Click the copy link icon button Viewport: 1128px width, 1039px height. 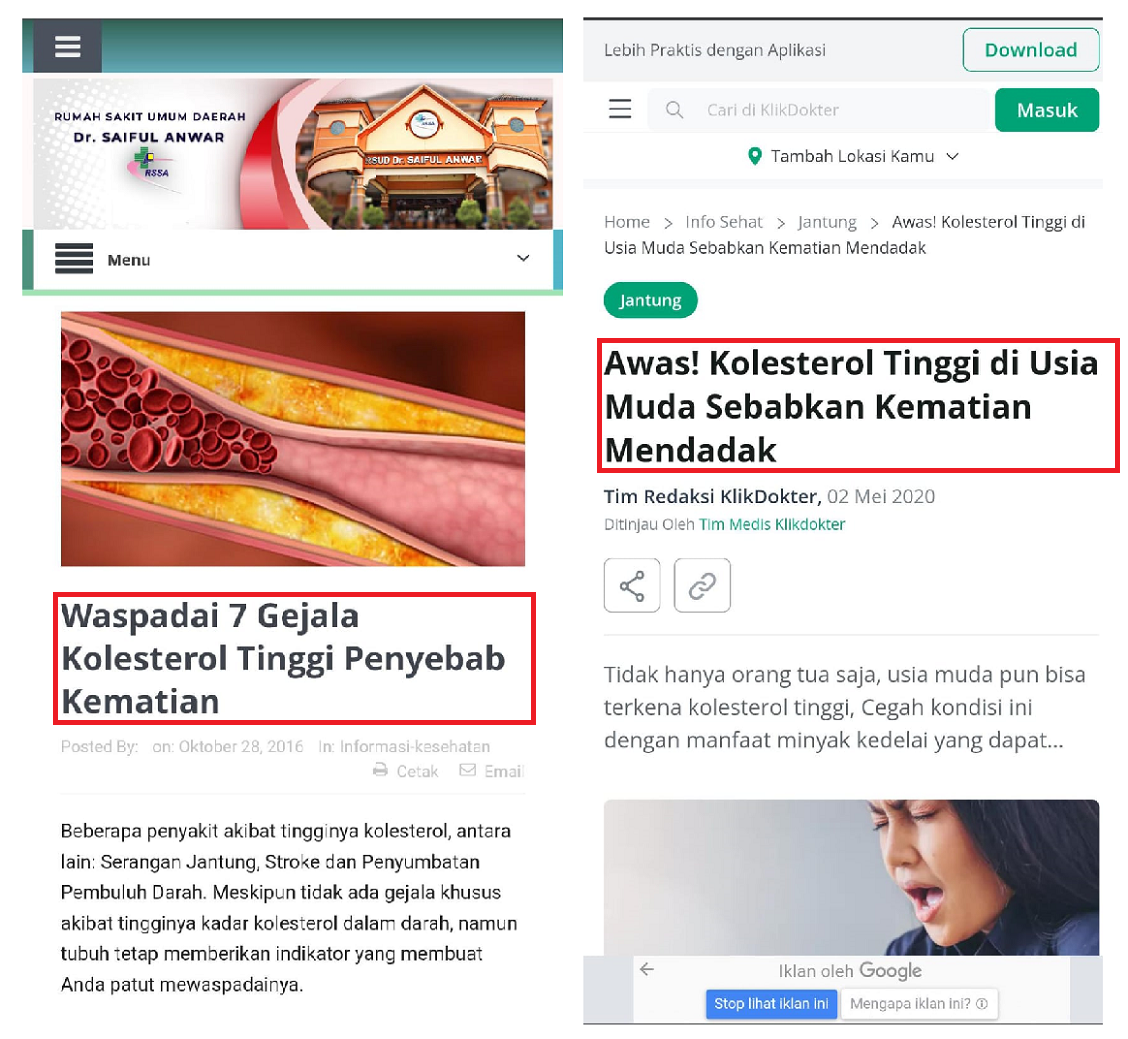(x=701, y=585)
